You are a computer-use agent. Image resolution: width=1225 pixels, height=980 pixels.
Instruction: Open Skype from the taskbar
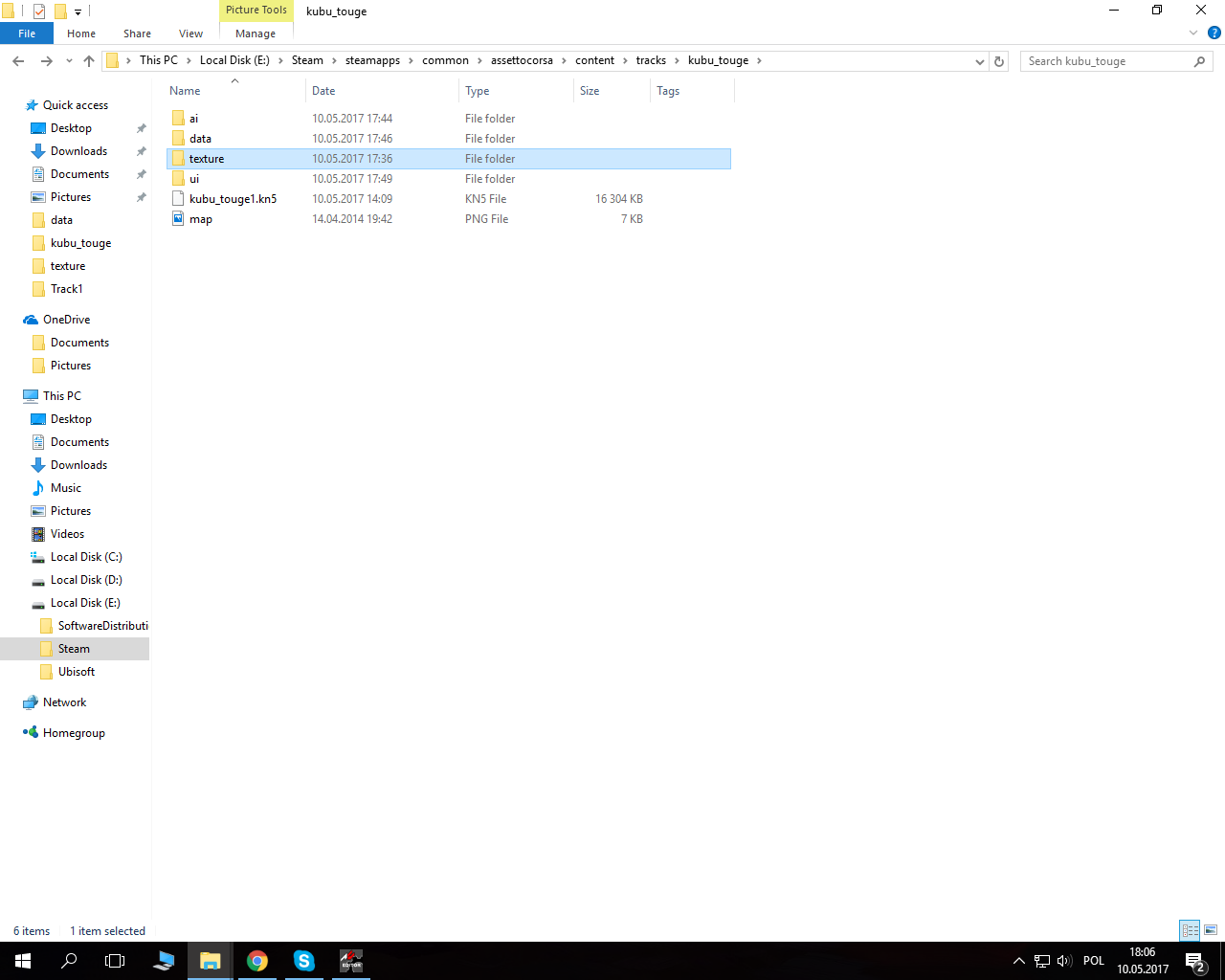point(304,961)
